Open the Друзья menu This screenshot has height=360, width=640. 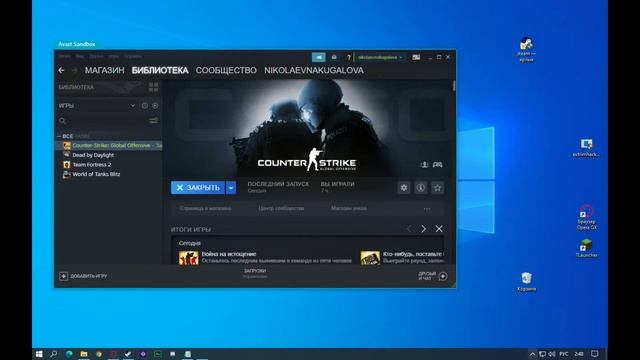coord(96,56)
